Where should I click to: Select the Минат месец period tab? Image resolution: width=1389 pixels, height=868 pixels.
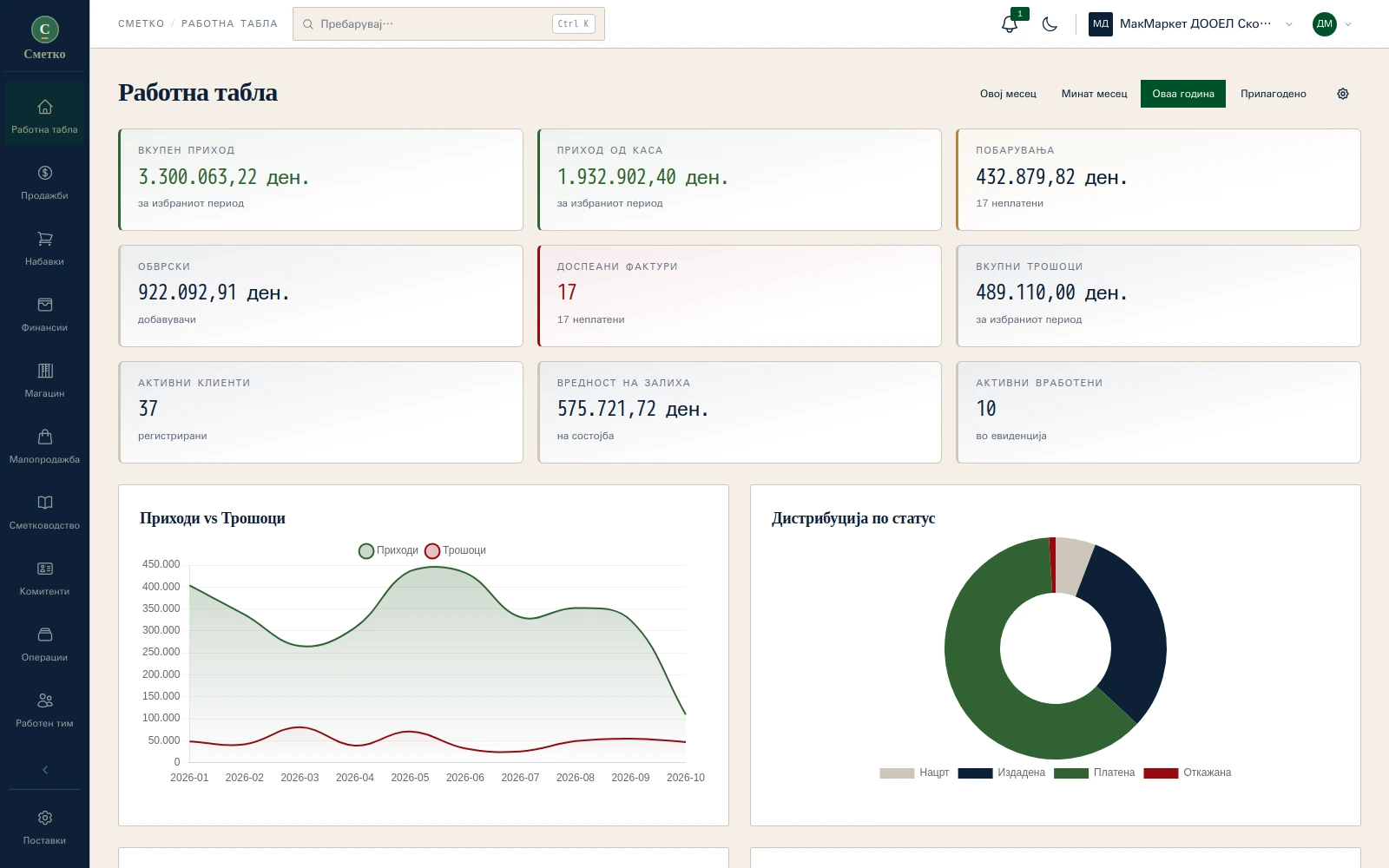pos(1094,94)
